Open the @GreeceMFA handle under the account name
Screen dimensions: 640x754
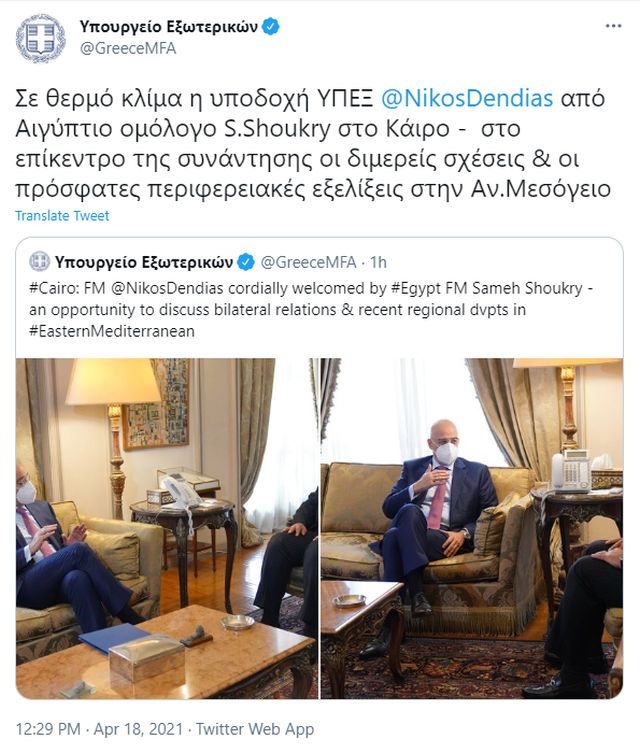[128, 49]
